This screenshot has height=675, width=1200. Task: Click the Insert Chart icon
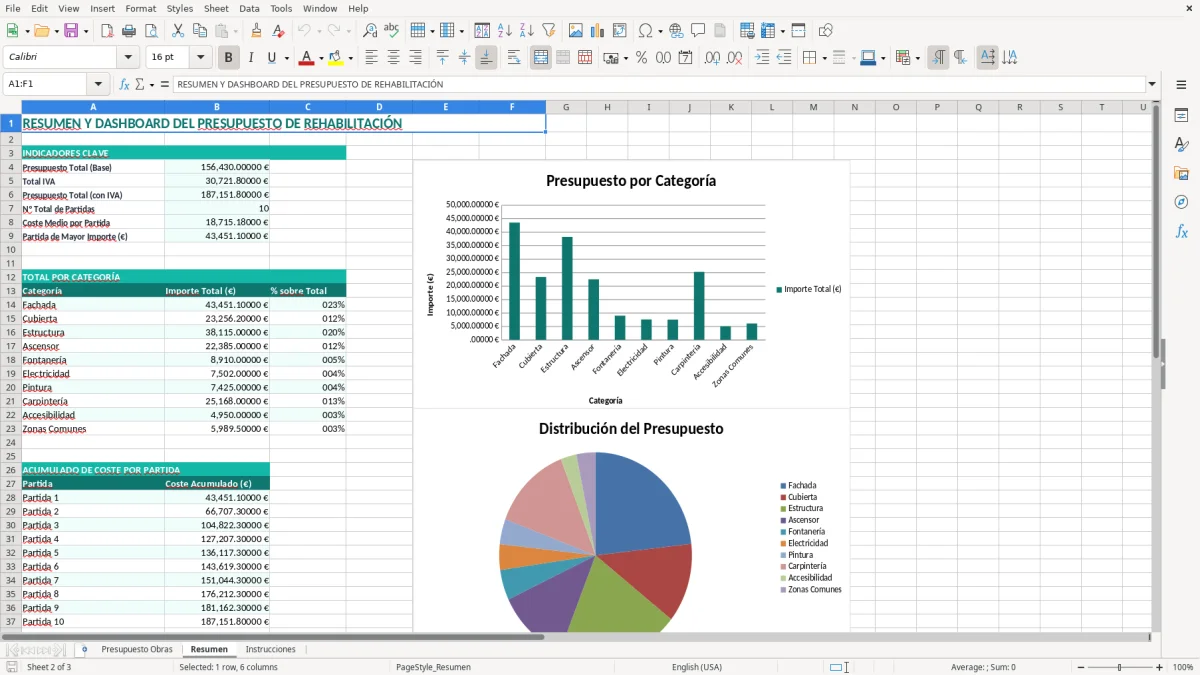pos(598,31)
